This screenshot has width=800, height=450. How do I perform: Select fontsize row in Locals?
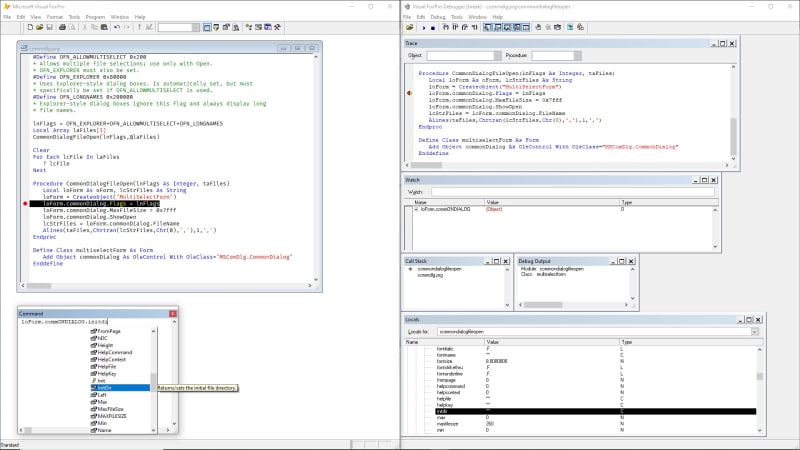point(595,361)
